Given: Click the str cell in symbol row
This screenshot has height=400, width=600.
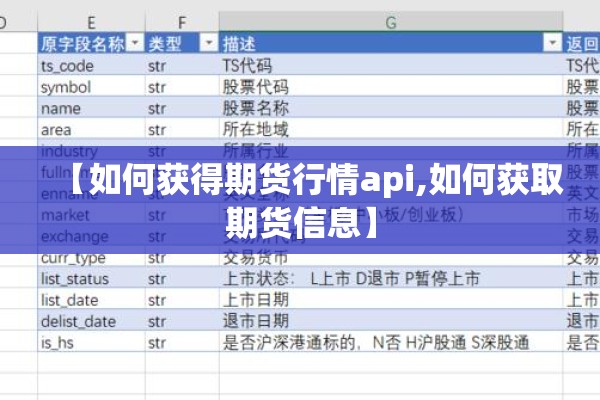Looking at the screenshot, I should (182, 86).
